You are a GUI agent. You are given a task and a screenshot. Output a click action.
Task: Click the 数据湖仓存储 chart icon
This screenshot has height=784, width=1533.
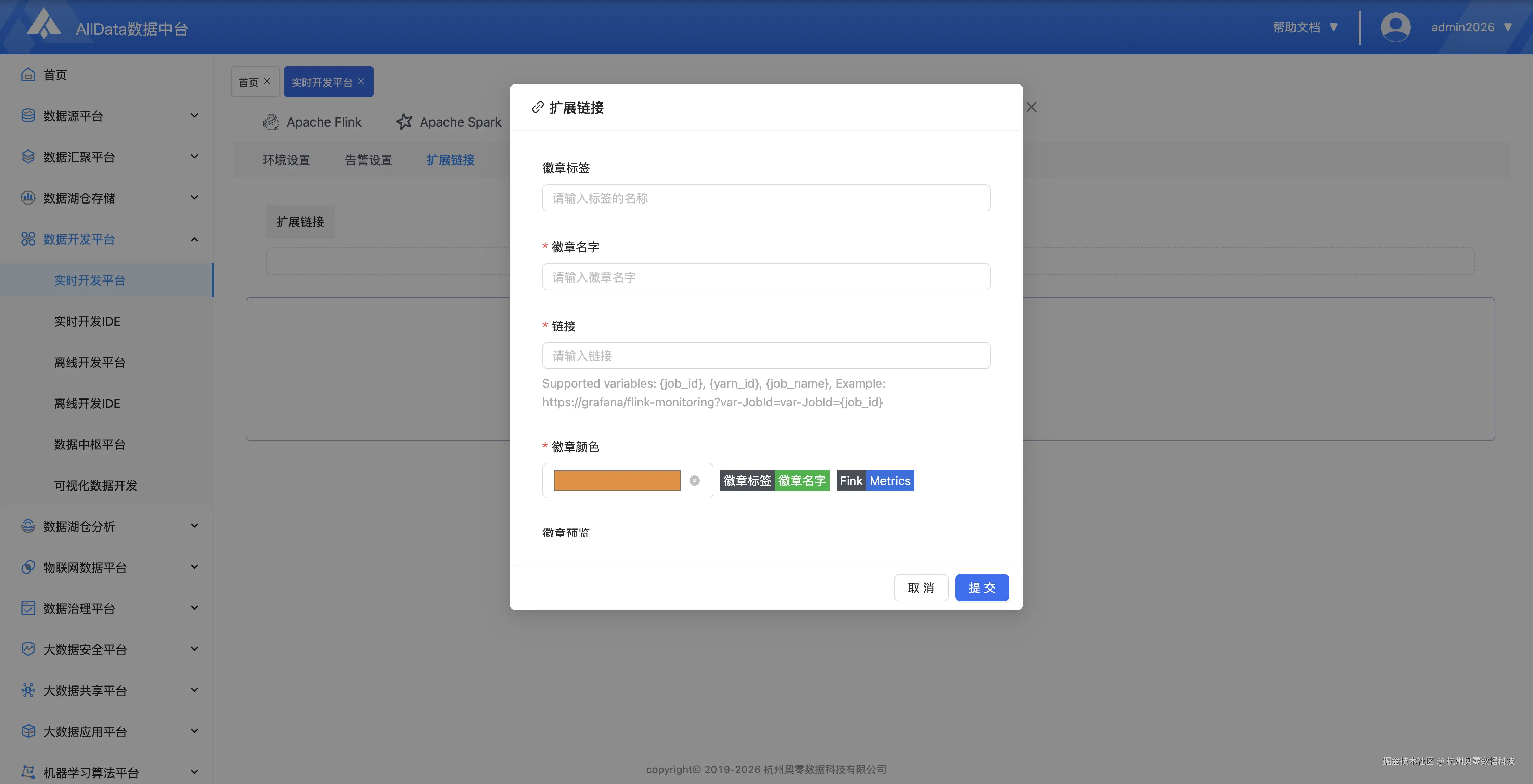tap(28, 197)
